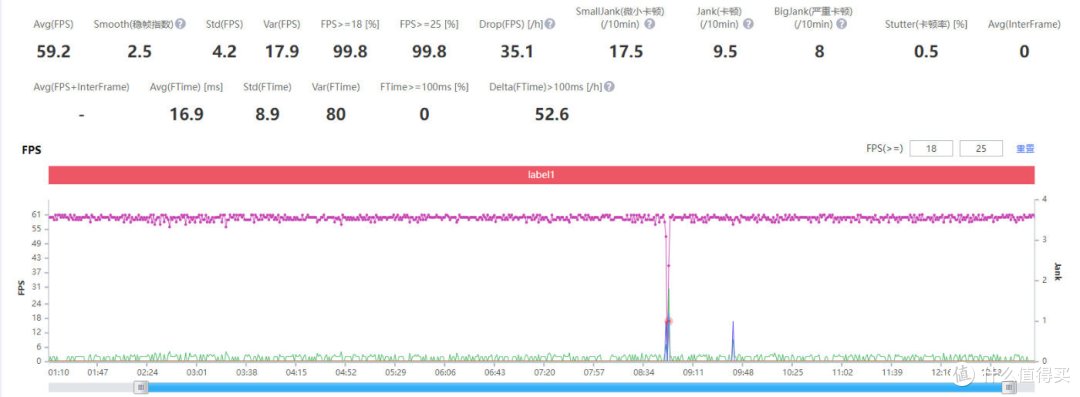Viewport: 1080px width, 397px height.
Task: Click the BigJank value 8
Action: coord(819,52)
